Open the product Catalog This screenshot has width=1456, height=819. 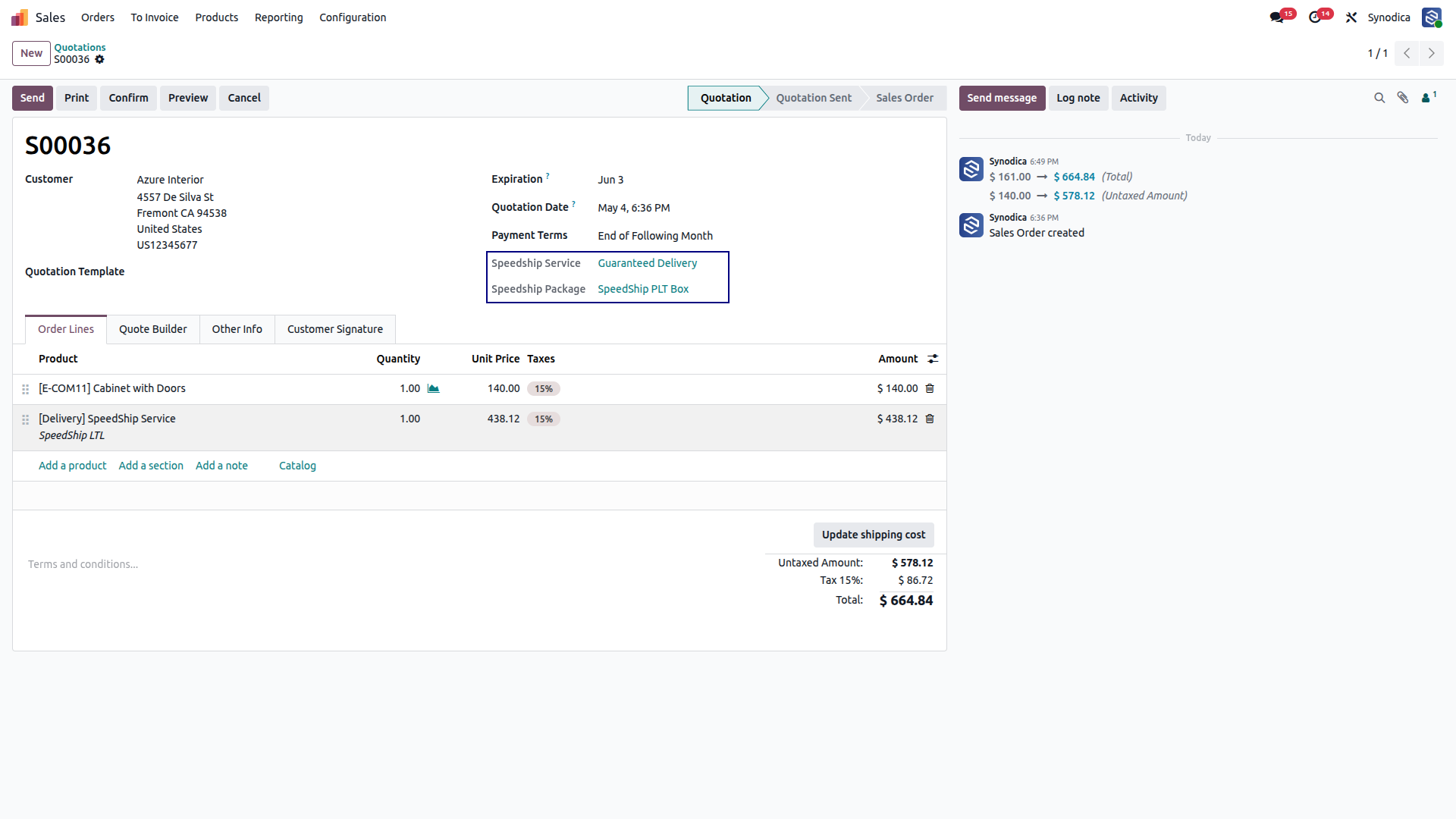tap(297, 466)
